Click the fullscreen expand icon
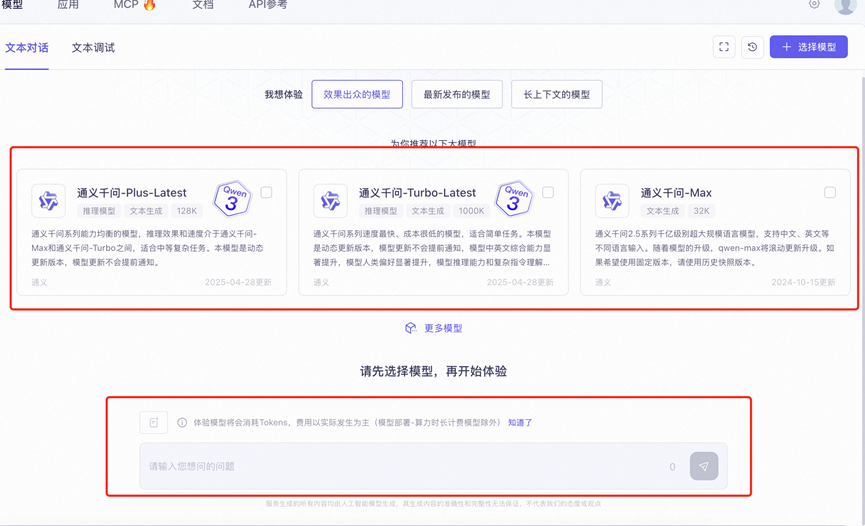This screenshot has height=526, width=865. [724, 47]
